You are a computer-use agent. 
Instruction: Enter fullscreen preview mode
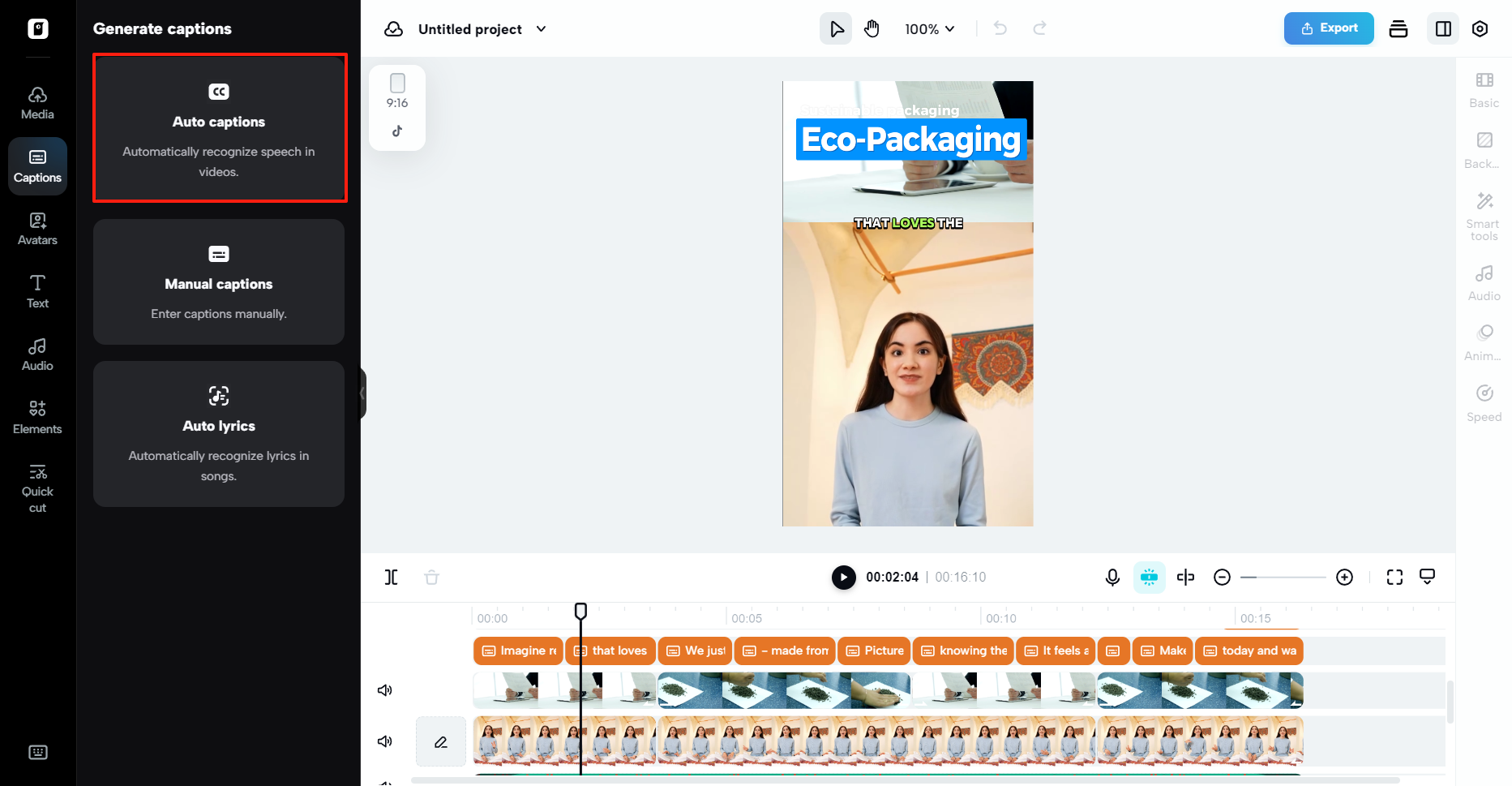tap(1394, 577)
